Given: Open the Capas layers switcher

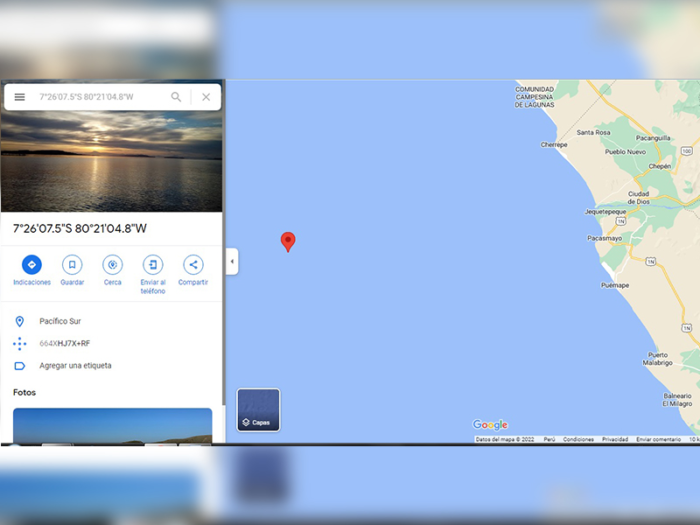Looking at the screenshot, I should 258,410.
